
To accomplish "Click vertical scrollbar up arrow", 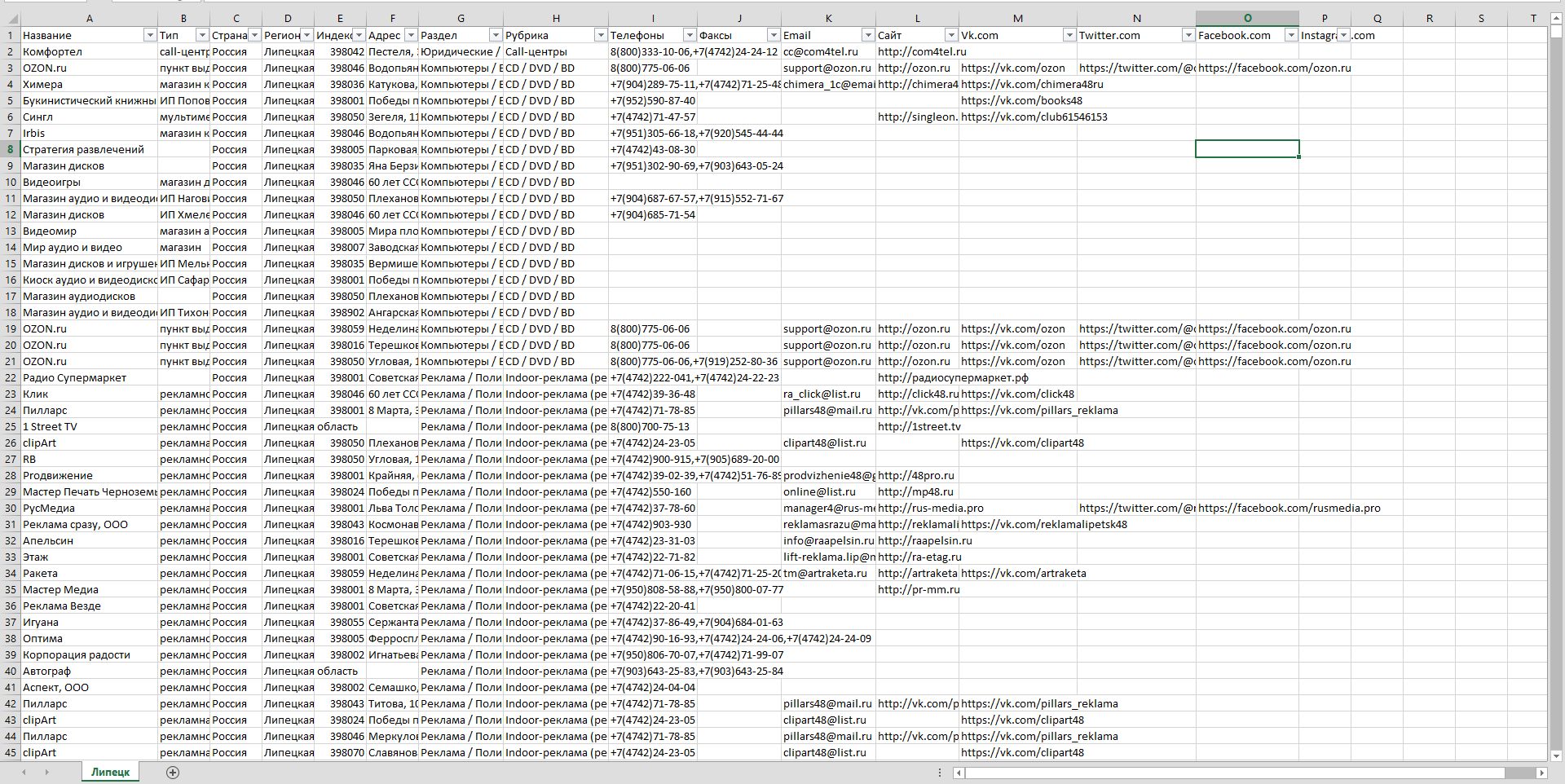I will pos(1556,18).
